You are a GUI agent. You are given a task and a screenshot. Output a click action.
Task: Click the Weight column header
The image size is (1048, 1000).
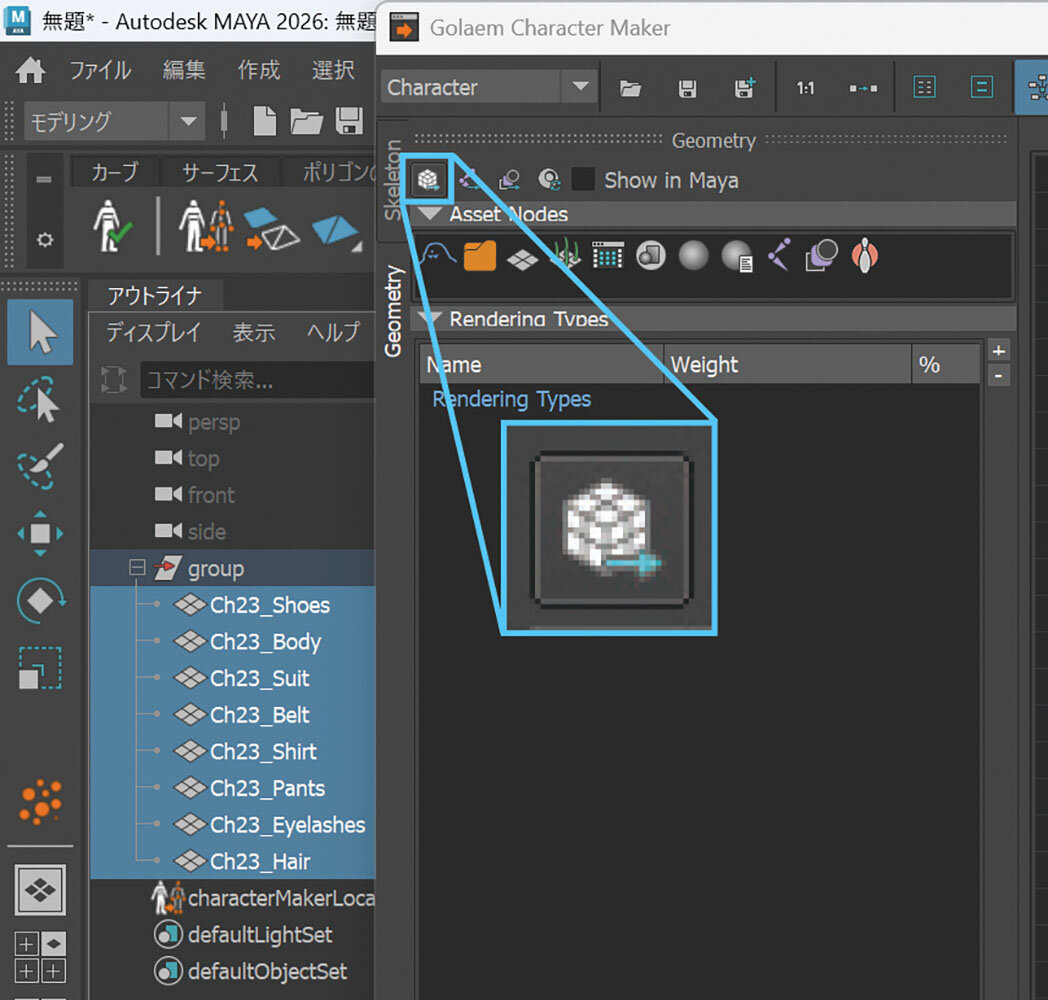pyautogui.click(x=787, y=364)
